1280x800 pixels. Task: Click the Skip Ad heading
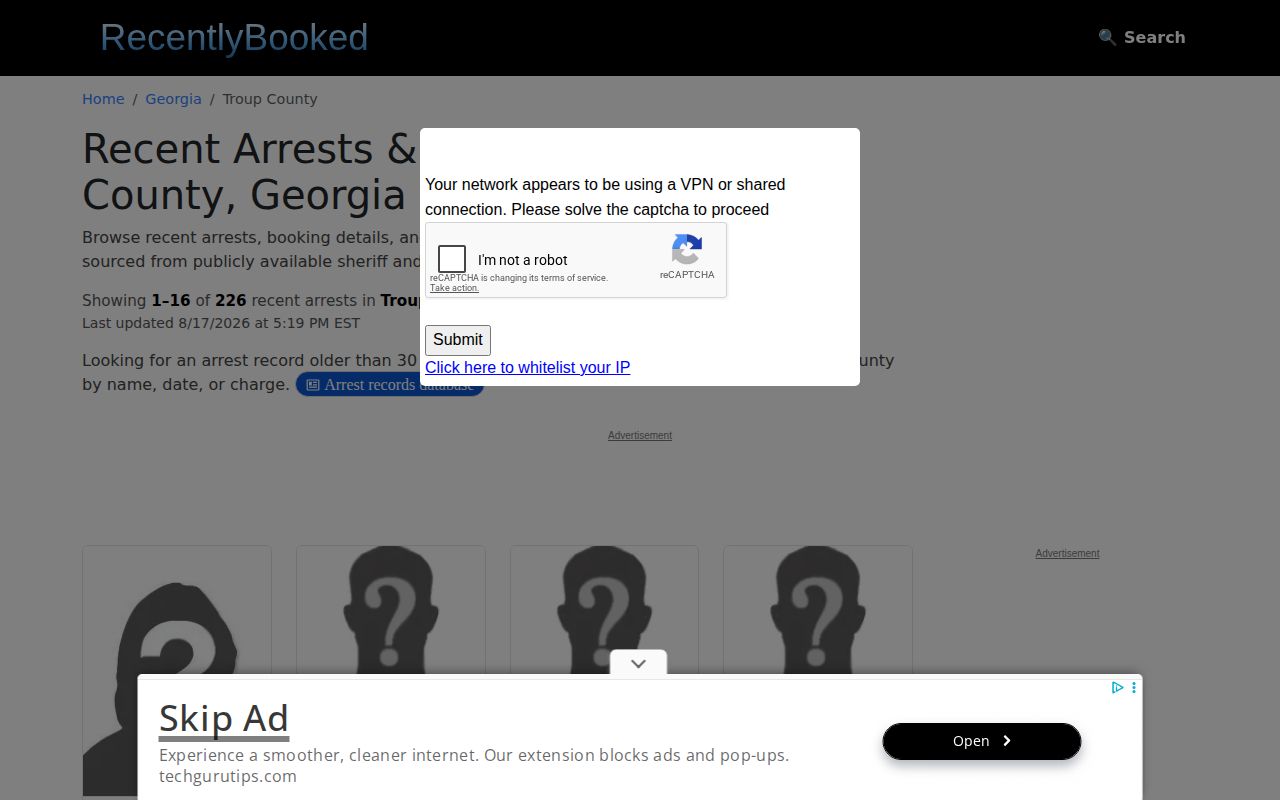pos(224,719)
